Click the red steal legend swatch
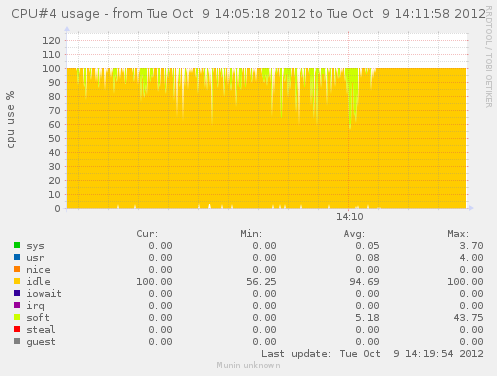 tap(17, 329)
